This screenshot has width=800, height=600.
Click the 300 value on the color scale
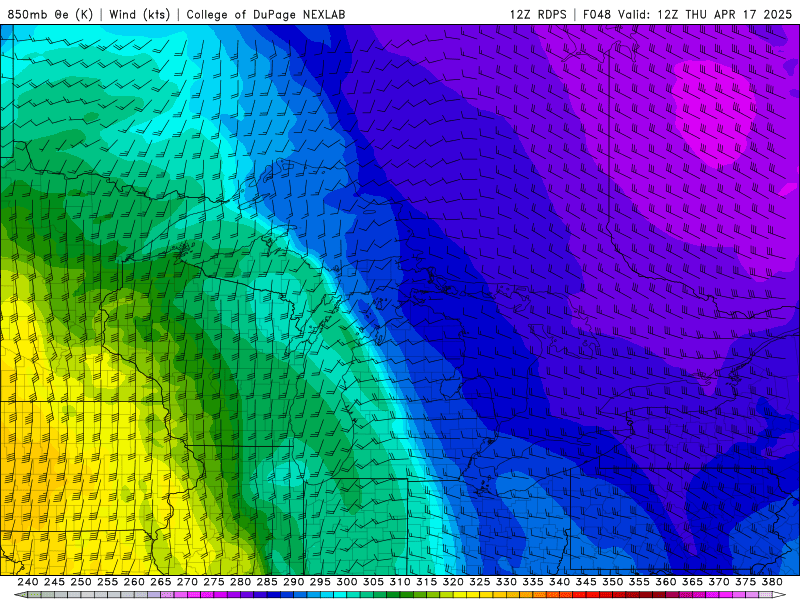[346, 582]
